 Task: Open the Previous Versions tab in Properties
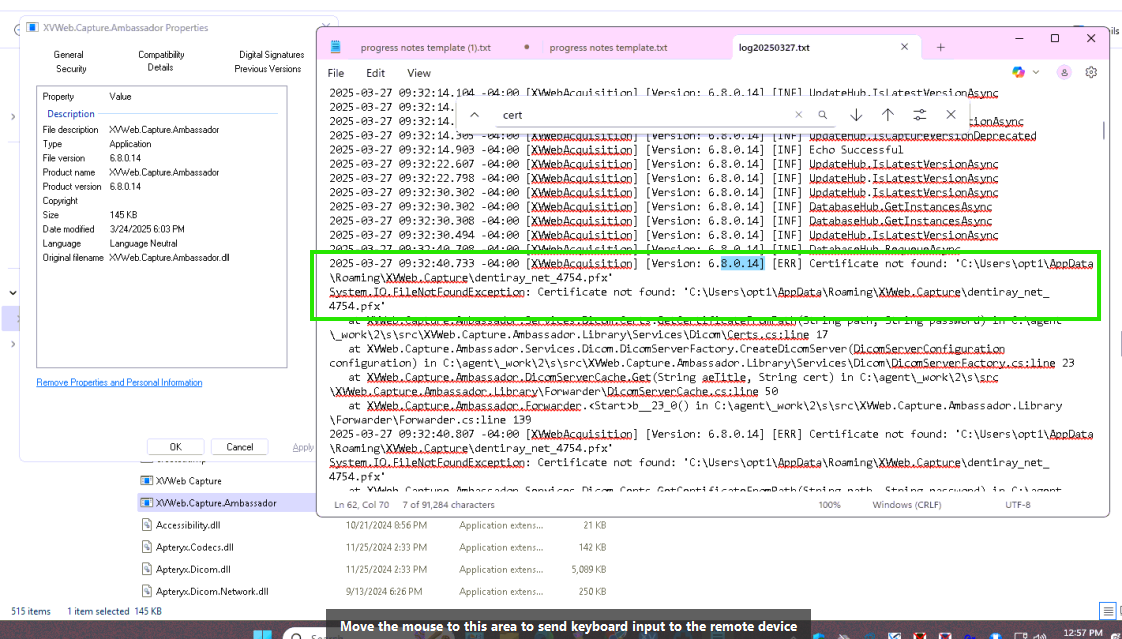[x=268, y=69]
